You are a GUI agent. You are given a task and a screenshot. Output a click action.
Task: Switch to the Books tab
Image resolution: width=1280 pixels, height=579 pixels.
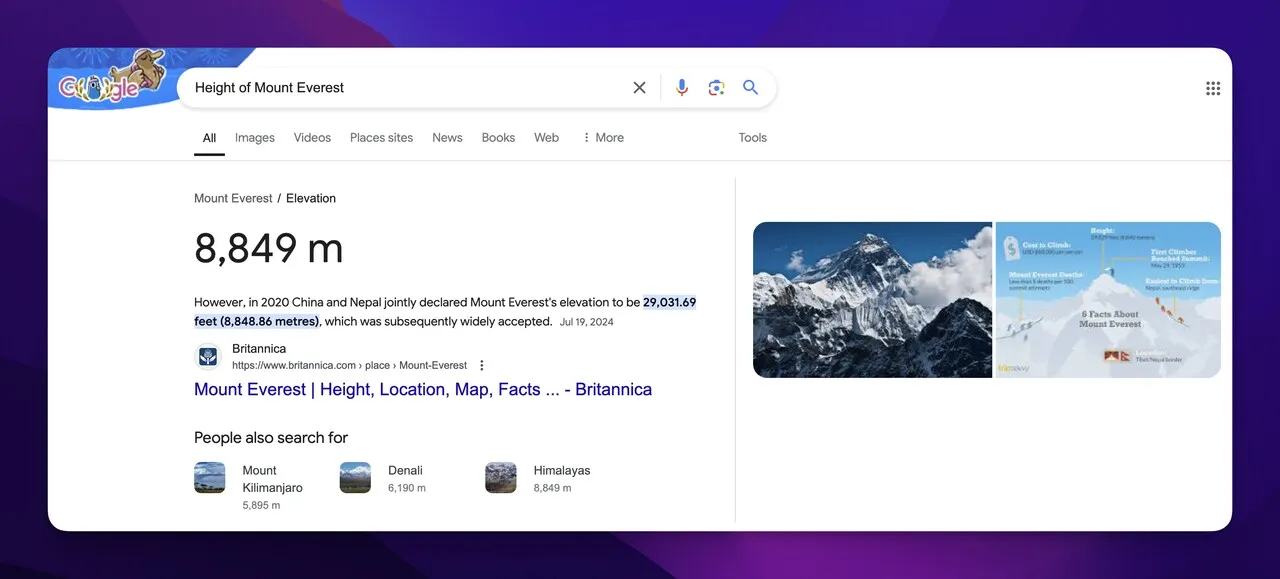(498, 138)
